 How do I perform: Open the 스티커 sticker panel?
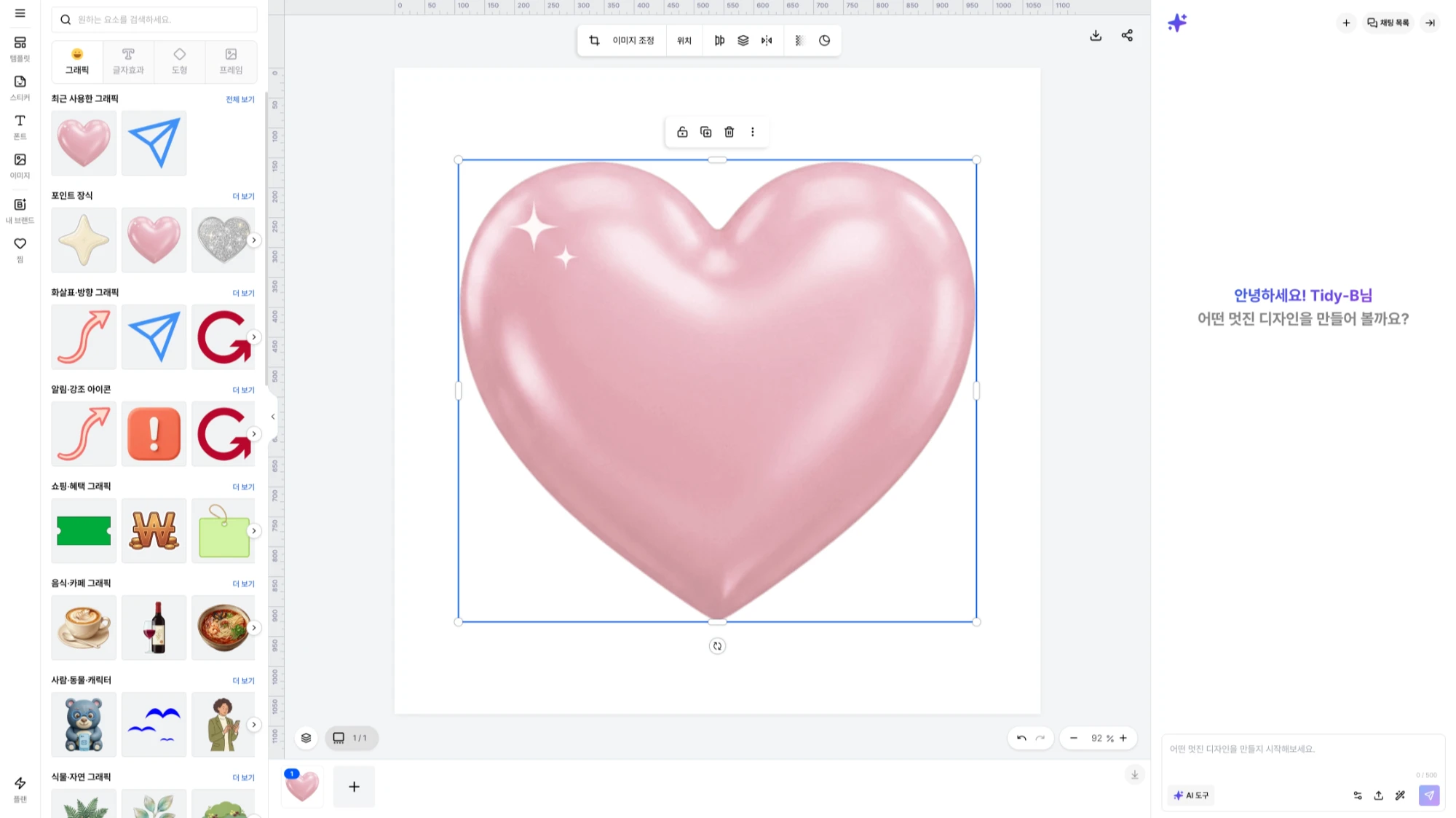20,88
